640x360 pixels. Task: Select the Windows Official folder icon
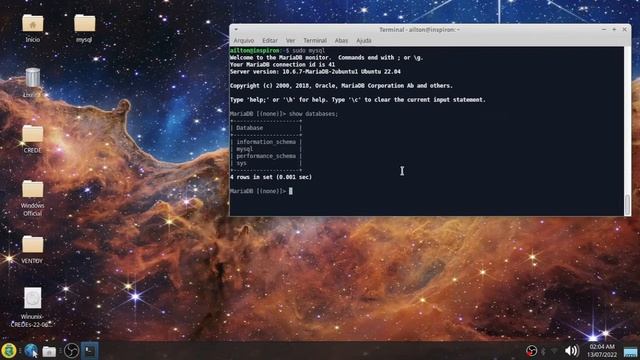tap(33, 198)
